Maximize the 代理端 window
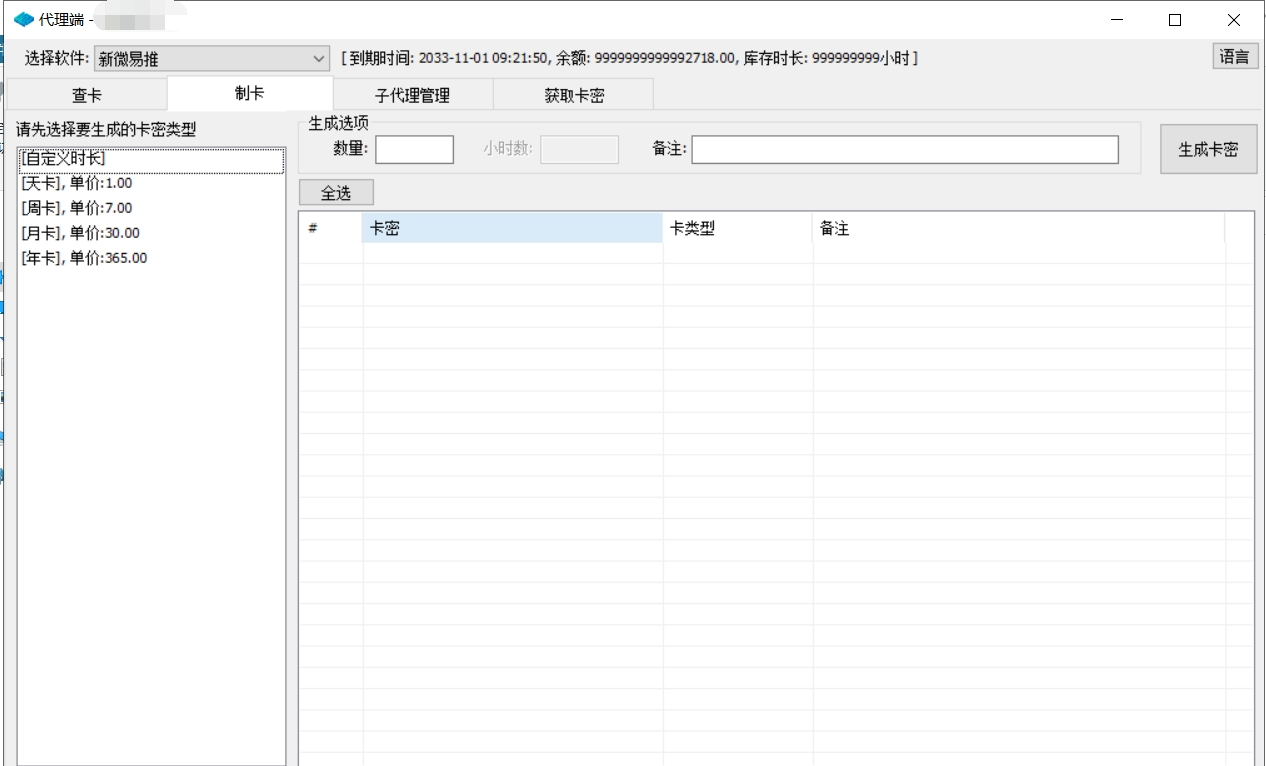 pos(1175,20)
